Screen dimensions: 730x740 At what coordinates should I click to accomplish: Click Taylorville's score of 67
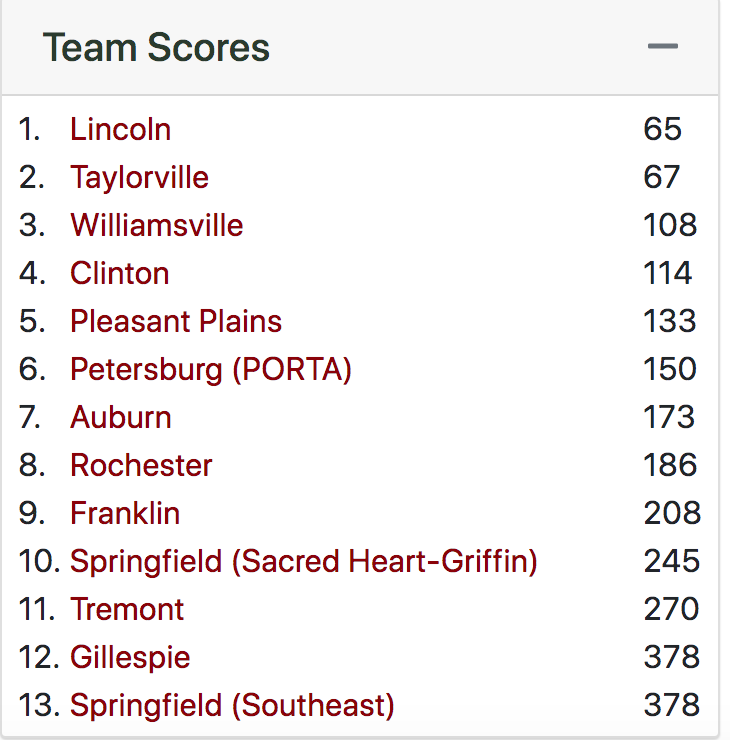[662, 177]
